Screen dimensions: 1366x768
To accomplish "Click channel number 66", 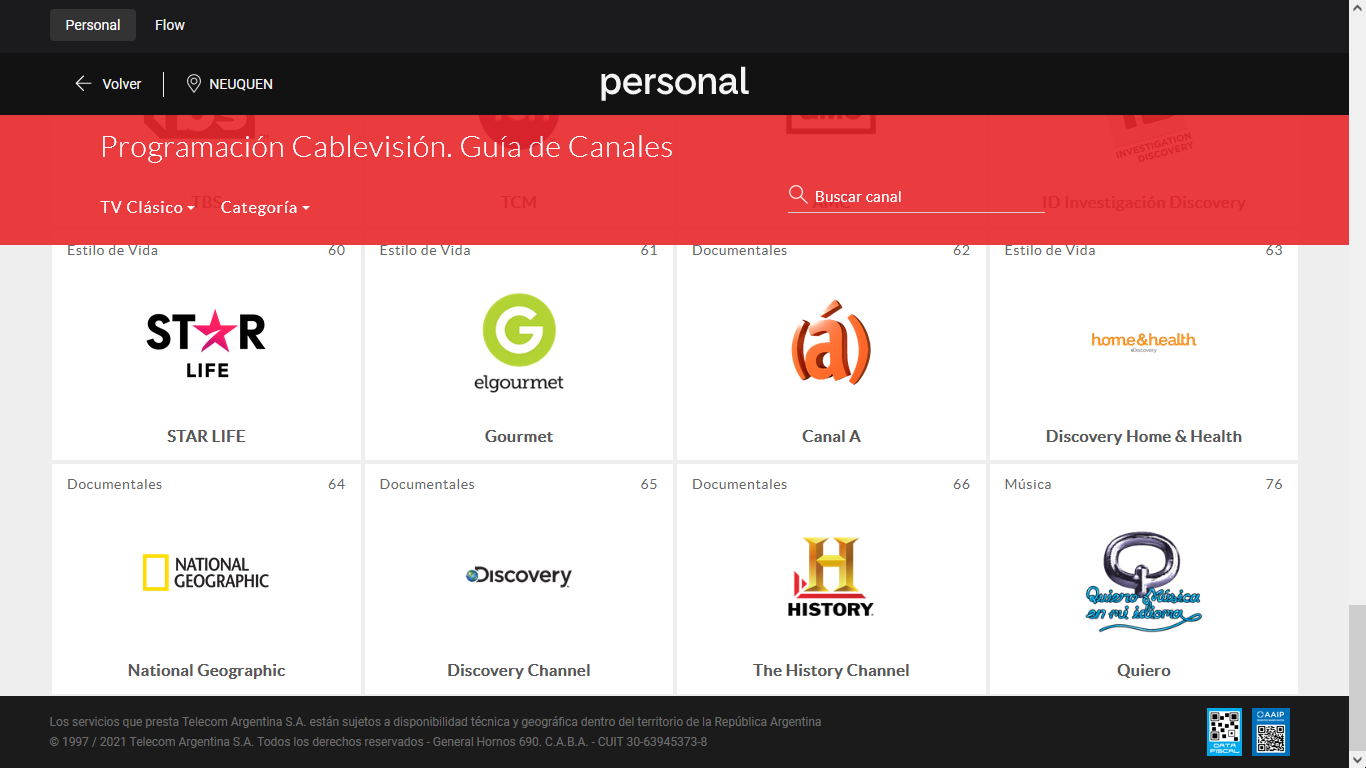I will tap(962, 484).
